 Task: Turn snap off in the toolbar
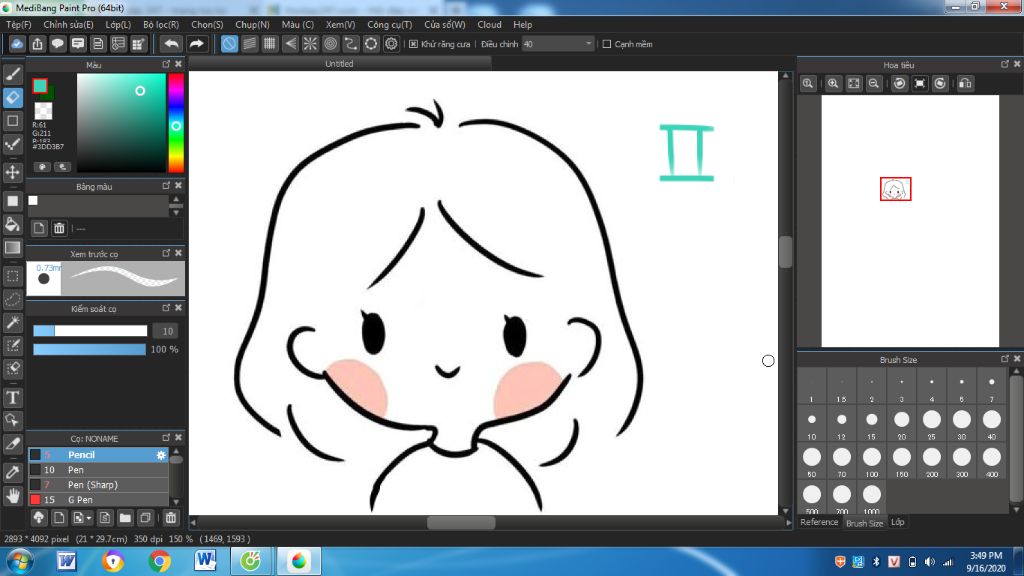[229, 44]
